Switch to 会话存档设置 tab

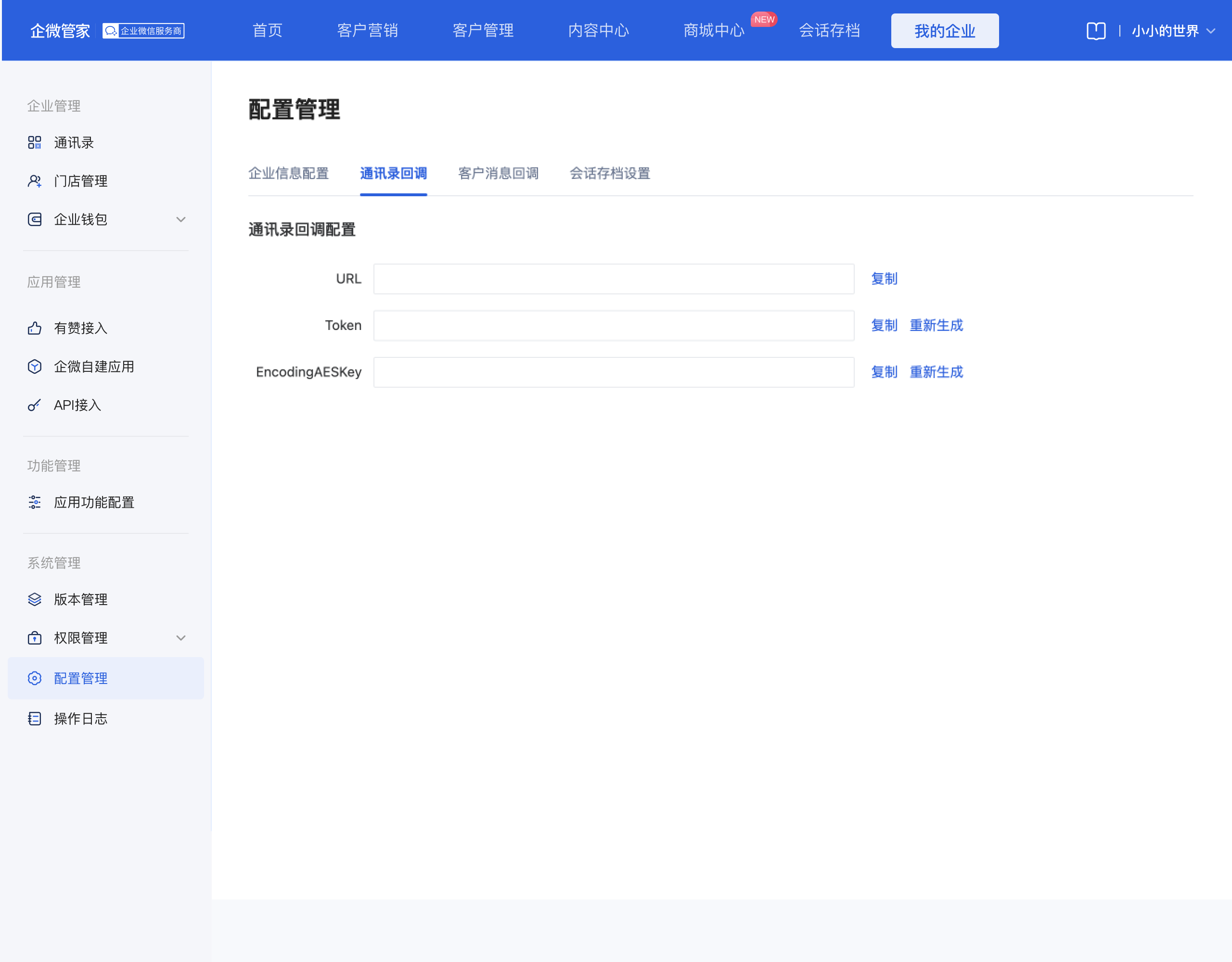coord(610,173)
